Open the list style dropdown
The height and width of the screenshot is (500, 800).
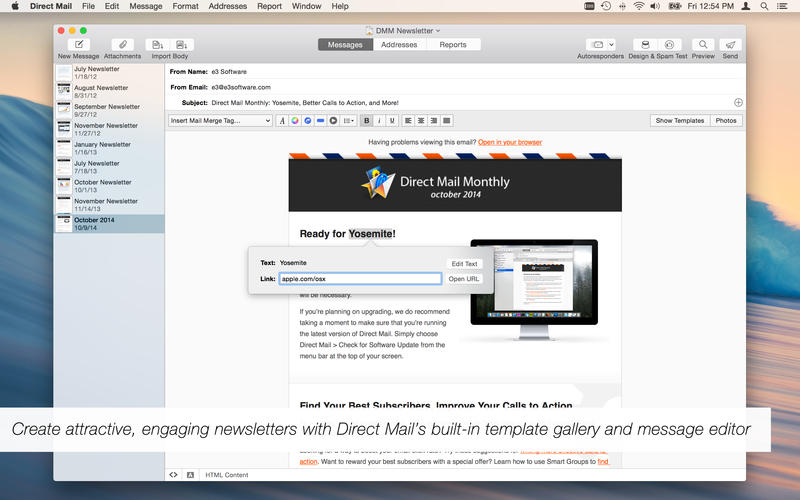[x=348, y=121]
